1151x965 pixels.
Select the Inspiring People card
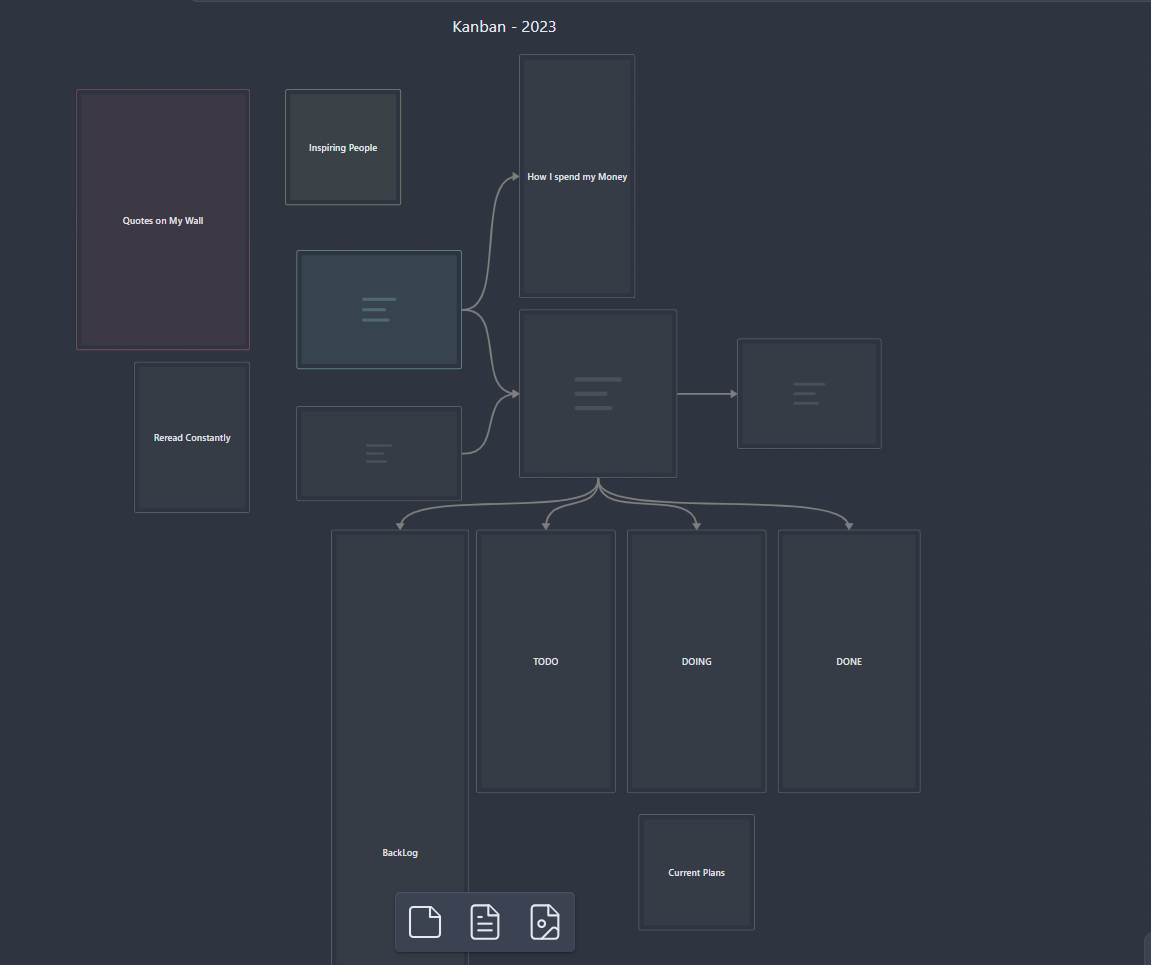[343, 148]
